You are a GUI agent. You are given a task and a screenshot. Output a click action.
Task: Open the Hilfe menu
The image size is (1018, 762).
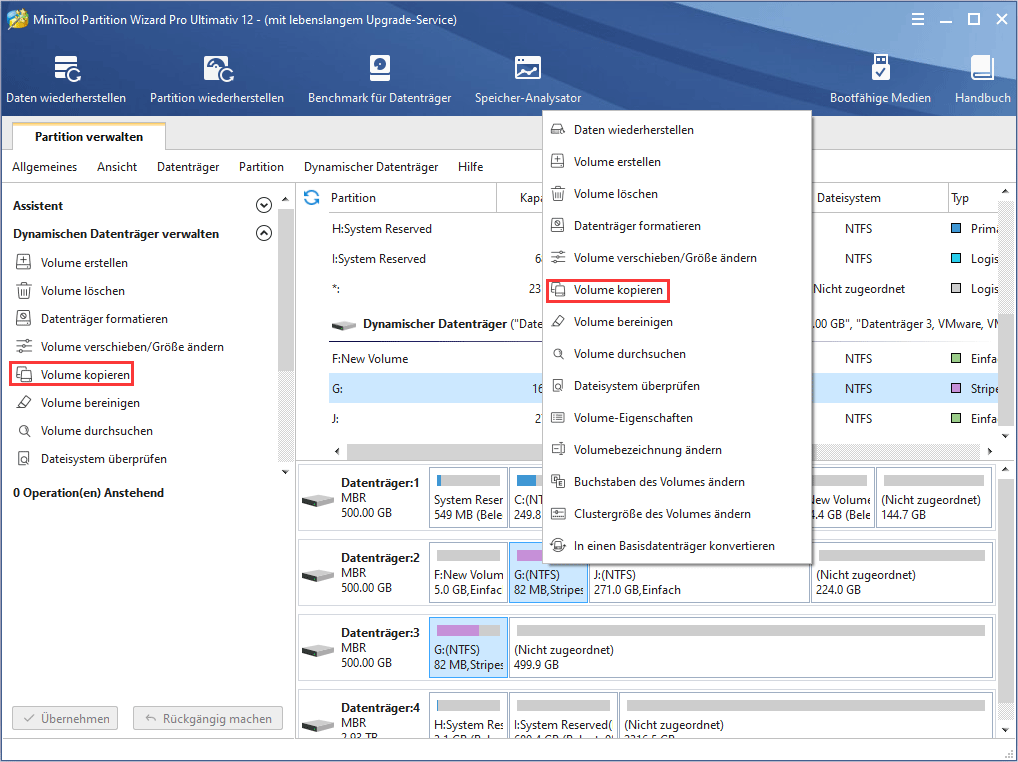click(x=470, y=167)
